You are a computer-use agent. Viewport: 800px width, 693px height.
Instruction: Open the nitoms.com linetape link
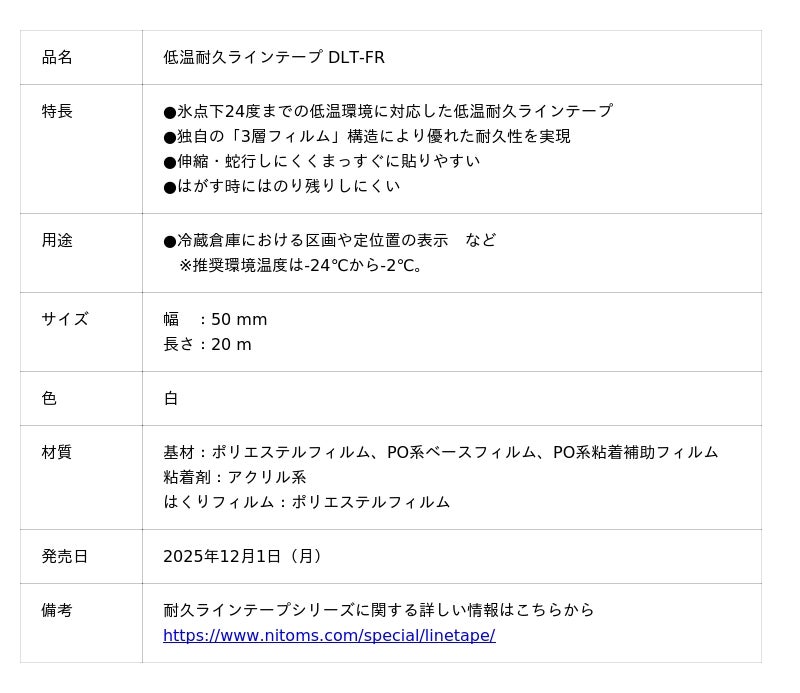[x=329, y=635]
